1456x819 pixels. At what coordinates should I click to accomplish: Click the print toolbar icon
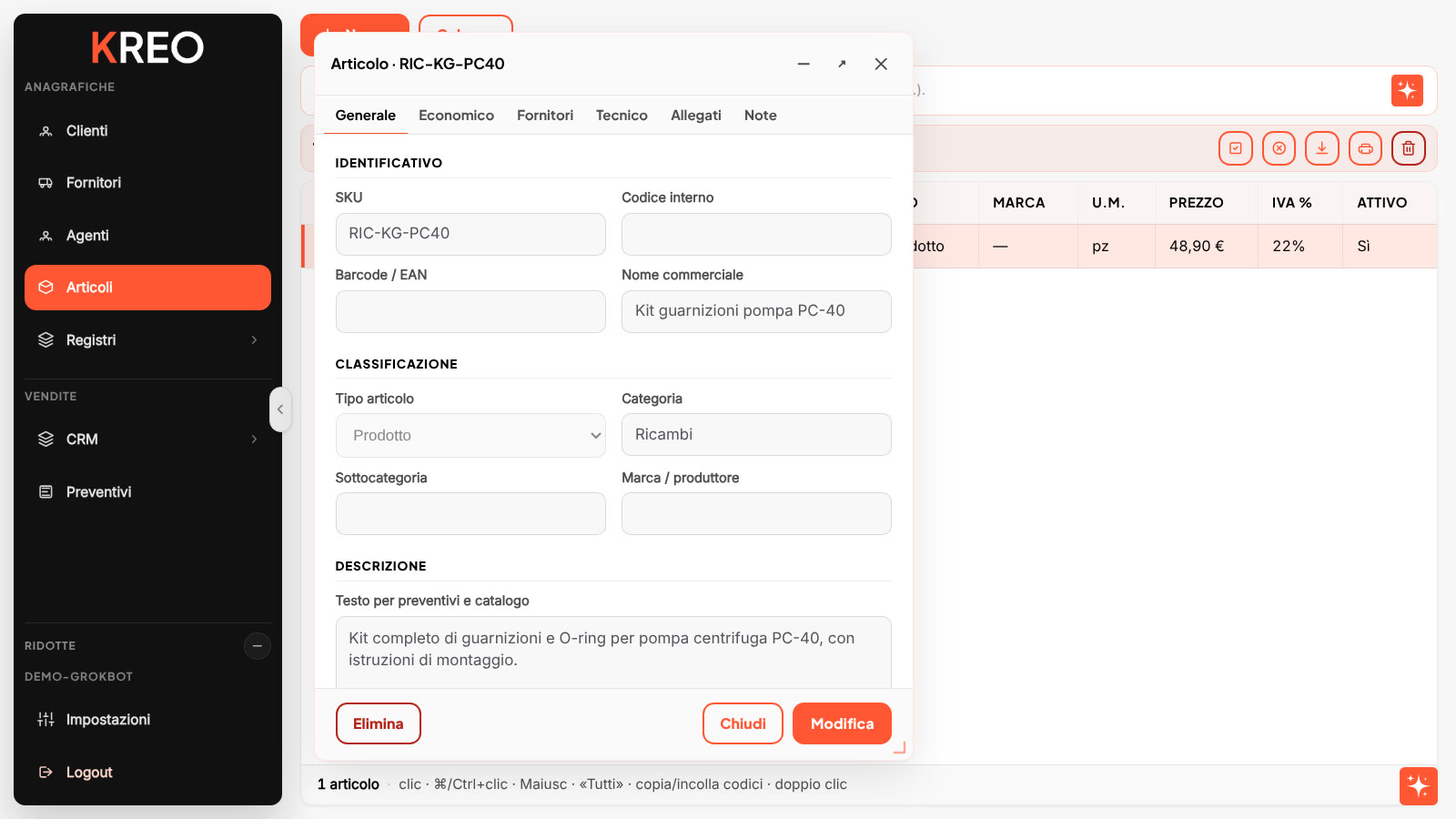click(x=1365, y=148)
